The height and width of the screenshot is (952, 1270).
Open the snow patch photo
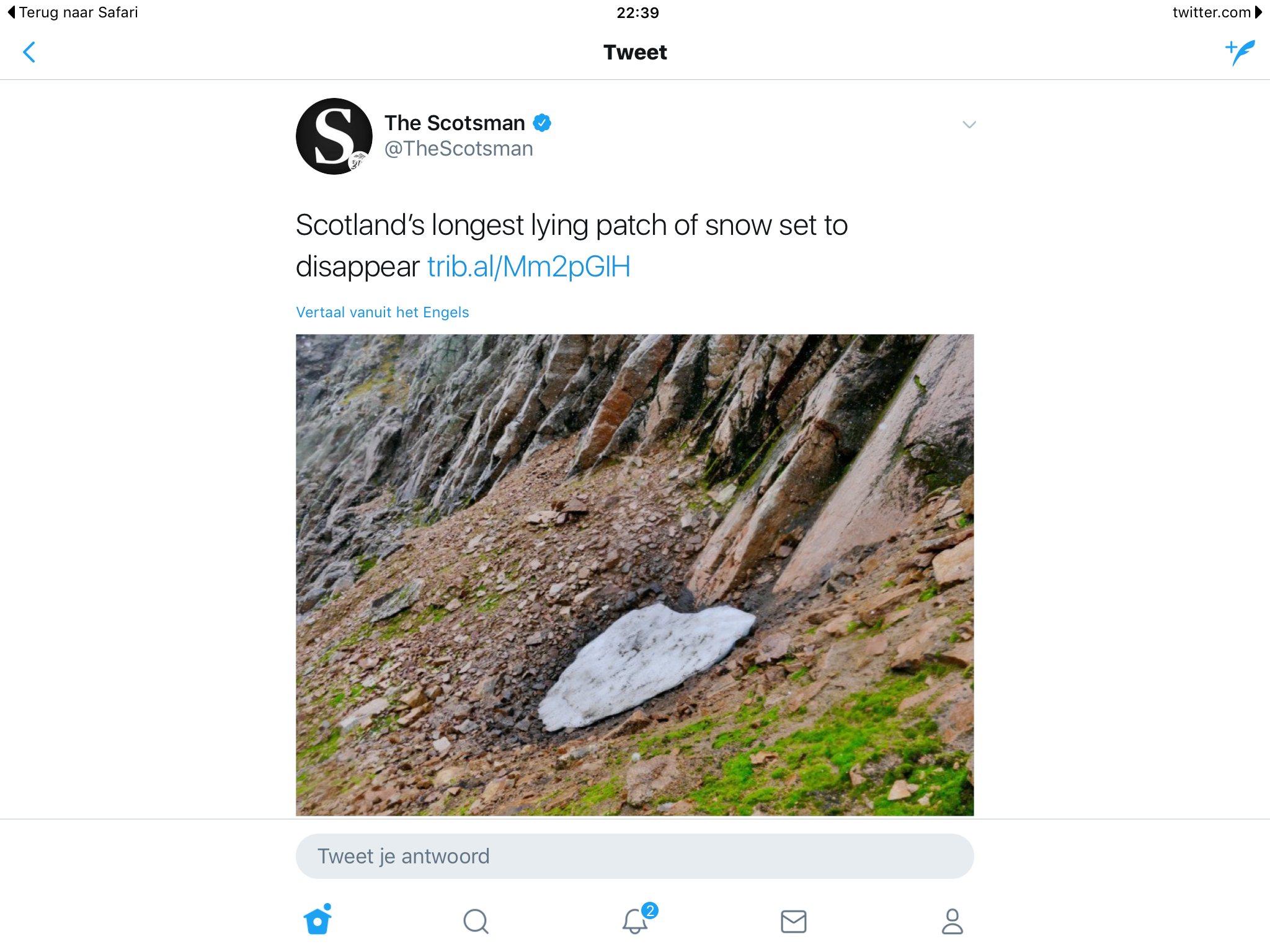[635, 575]
